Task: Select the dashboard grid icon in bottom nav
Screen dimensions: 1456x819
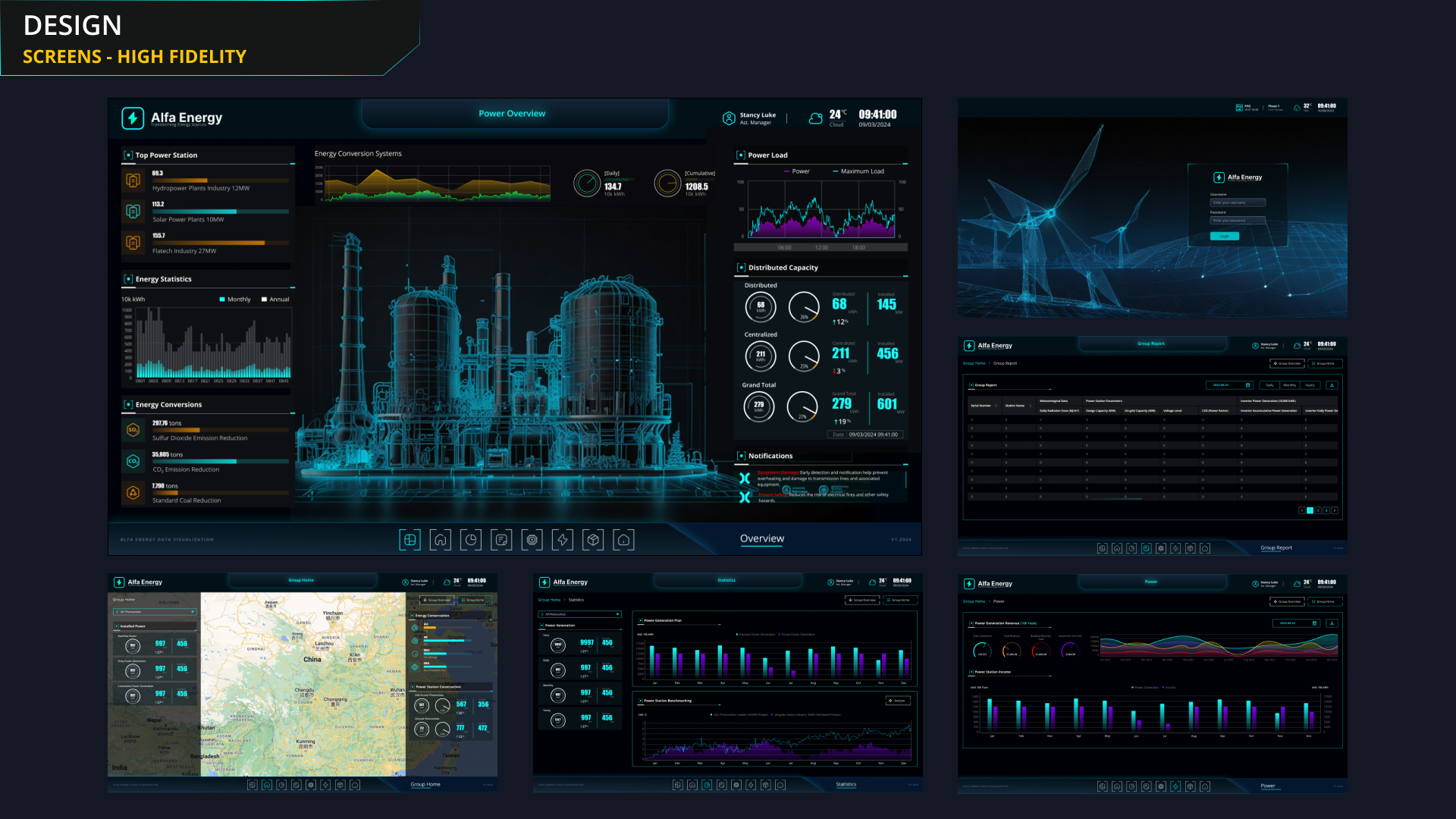Action: pyautogui.click(x=409, y=540)
